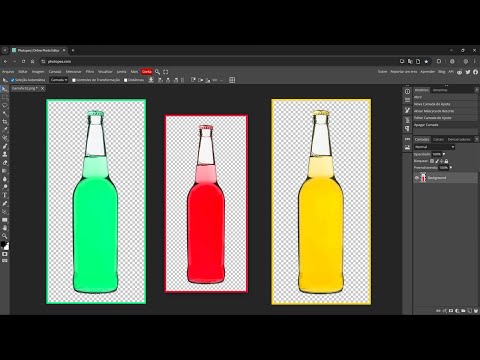Open the Camada auto-select dropdown
Image resolution: width=480 pixels, height=360 pixels.
[x=59, y=80]
